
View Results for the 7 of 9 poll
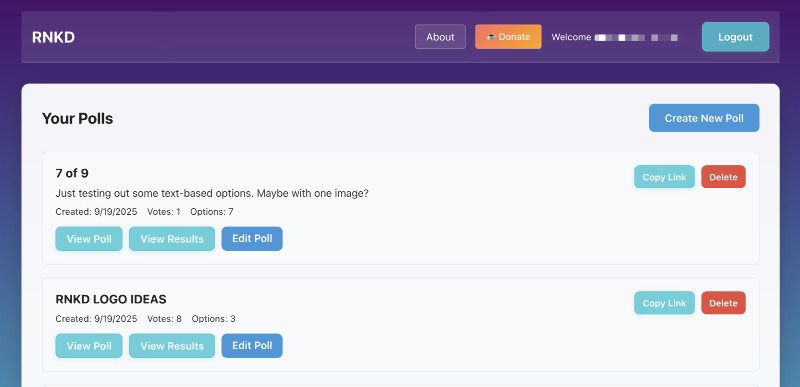pos(172,239)
